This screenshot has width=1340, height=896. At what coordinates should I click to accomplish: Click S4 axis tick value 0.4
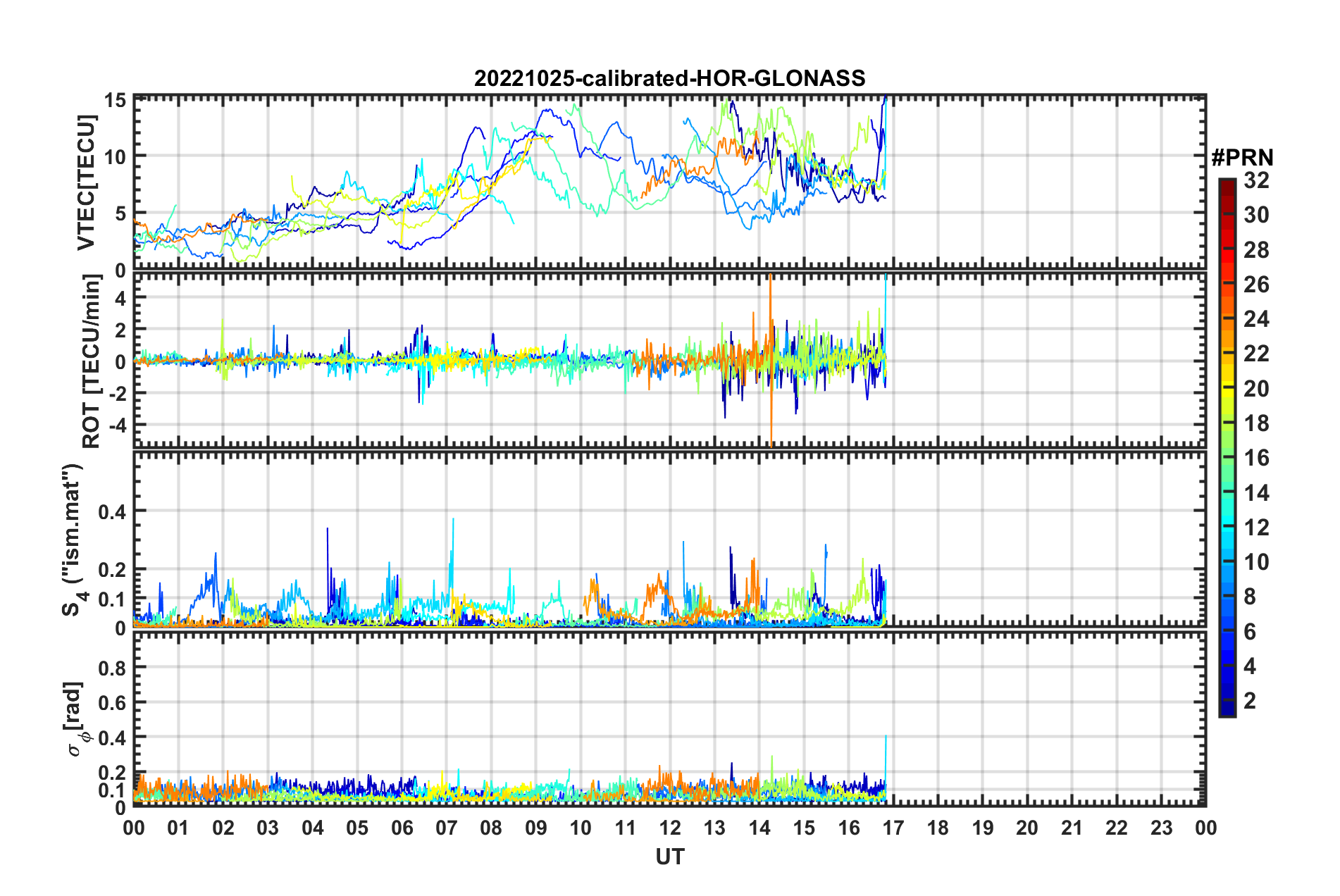tap(112, 512)
